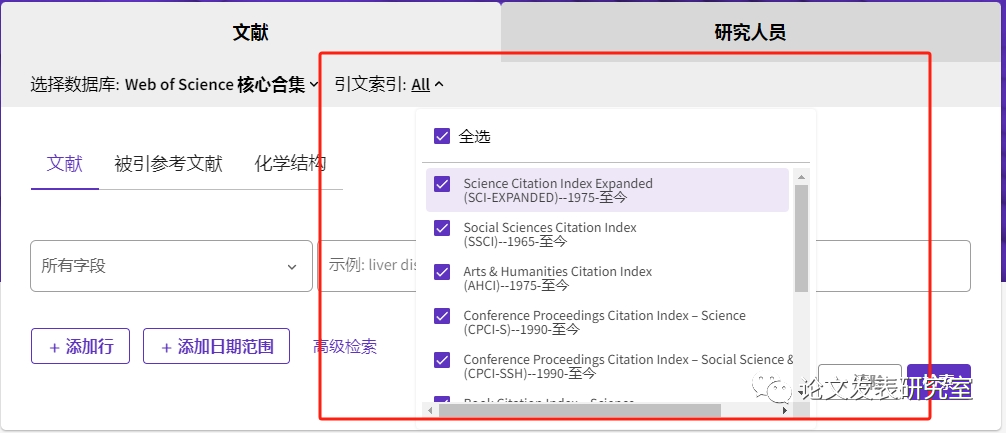This screenshot has width=1006, height=433.
Task: Uncheck Science Citation Index Expanded checkbox
Action: click(442, 184)
